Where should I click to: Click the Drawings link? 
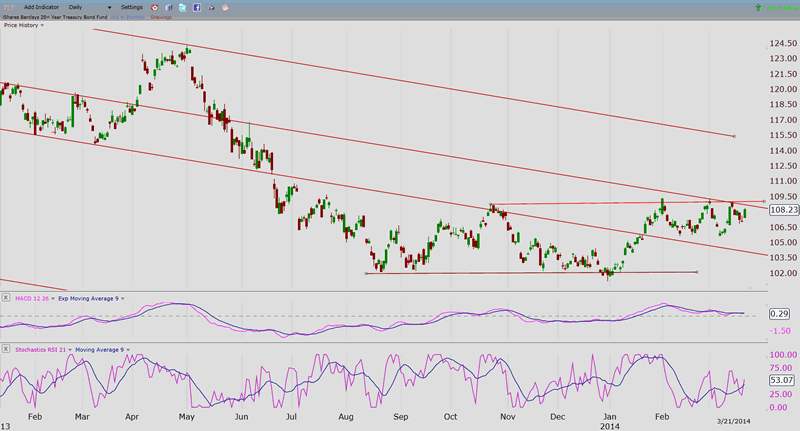(160, 17)
